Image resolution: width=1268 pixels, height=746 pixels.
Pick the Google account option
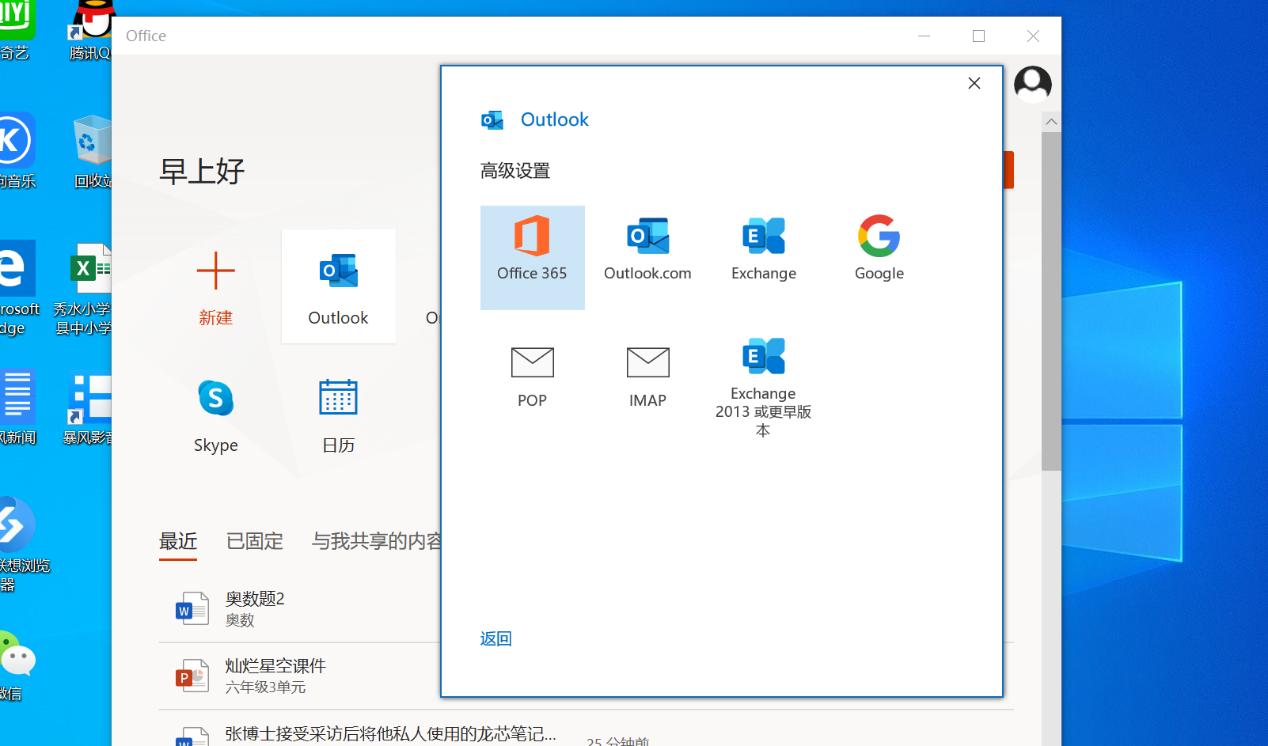(877, 247)
